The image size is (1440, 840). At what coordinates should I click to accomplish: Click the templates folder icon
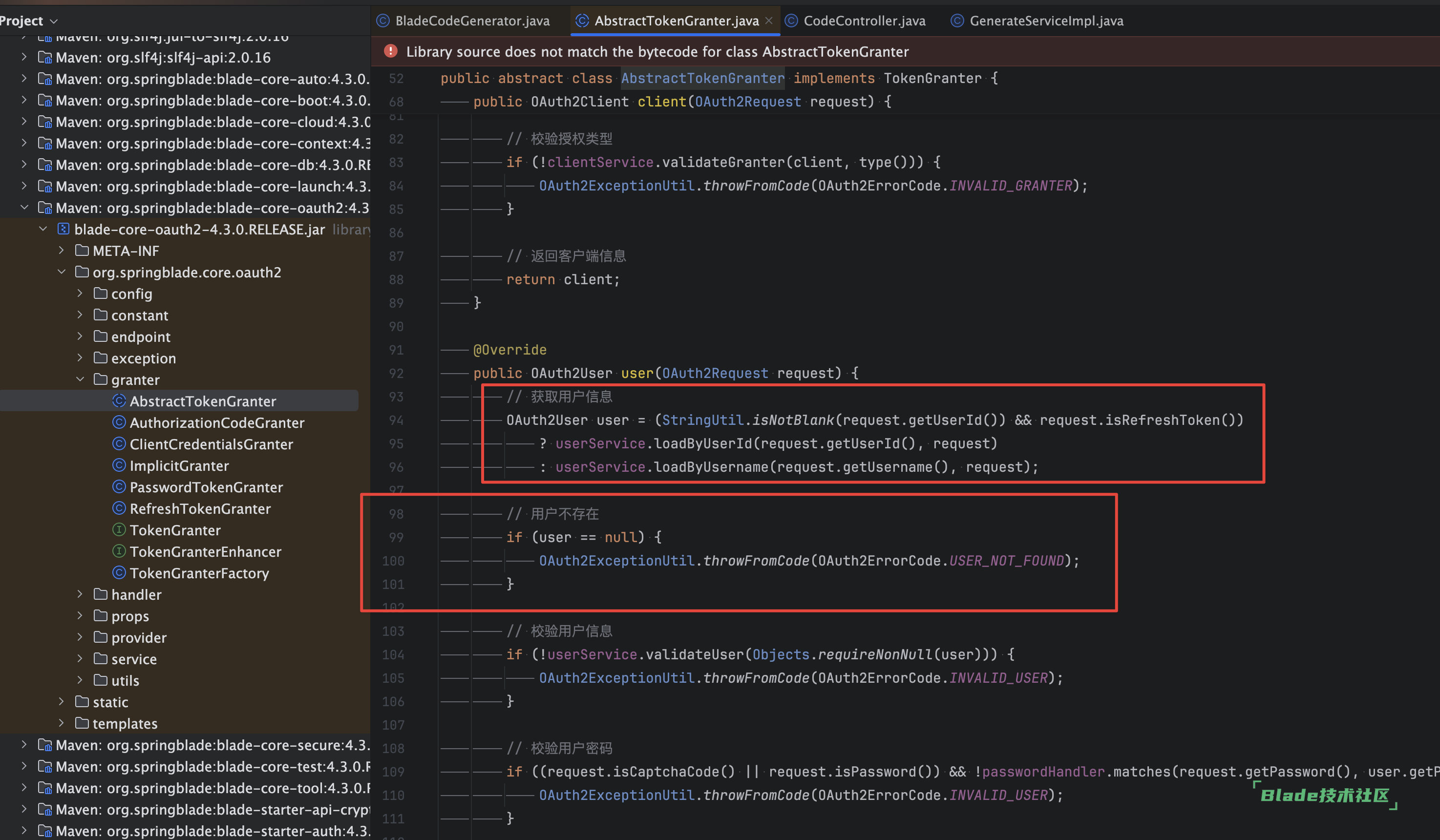click(82, 723)
